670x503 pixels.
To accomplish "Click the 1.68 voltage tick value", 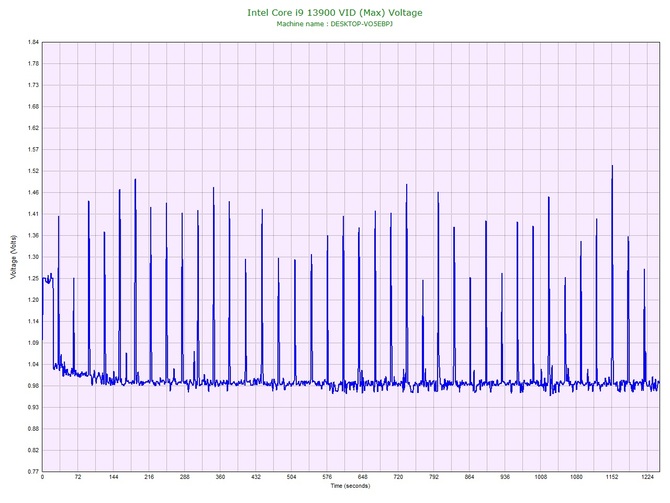I will pyautogui.click(x=33, y=107).
